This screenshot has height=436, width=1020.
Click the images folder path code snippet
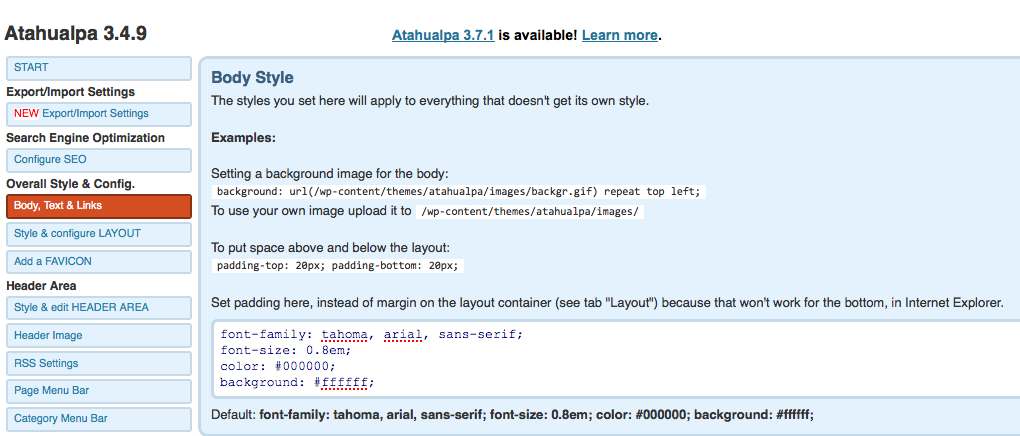pos(530,211)
